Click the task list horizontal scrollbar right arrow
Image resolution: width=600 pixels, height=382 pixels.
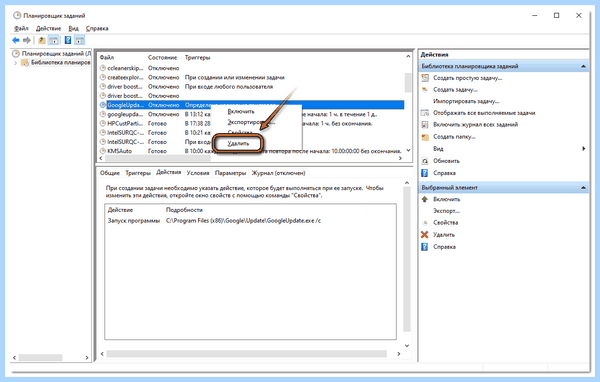pyautogui.click(x=400, y=158)
